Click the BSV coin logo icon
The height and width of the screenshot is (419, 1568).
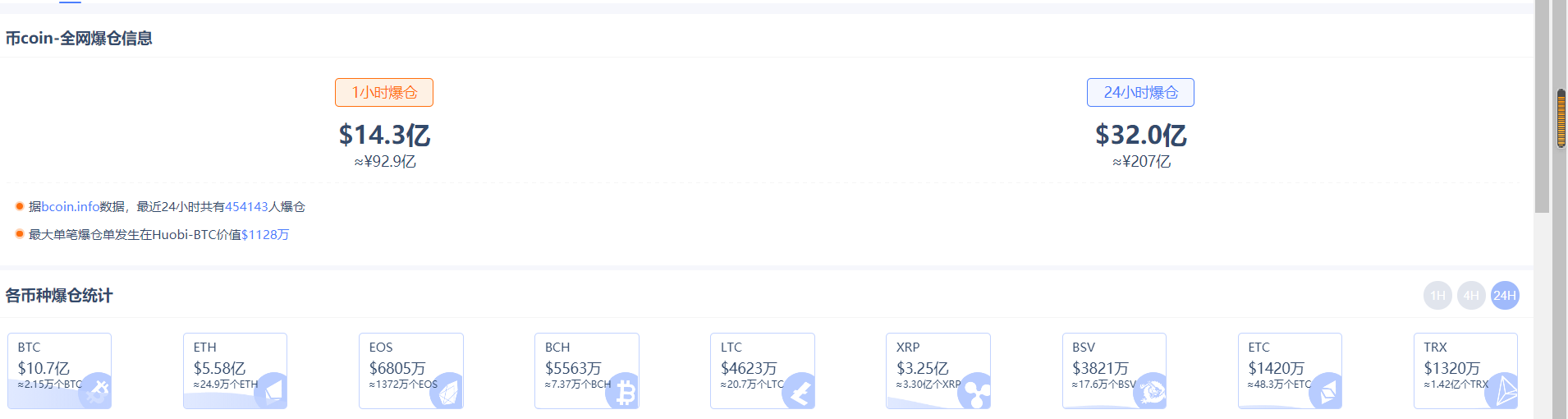1151,392
